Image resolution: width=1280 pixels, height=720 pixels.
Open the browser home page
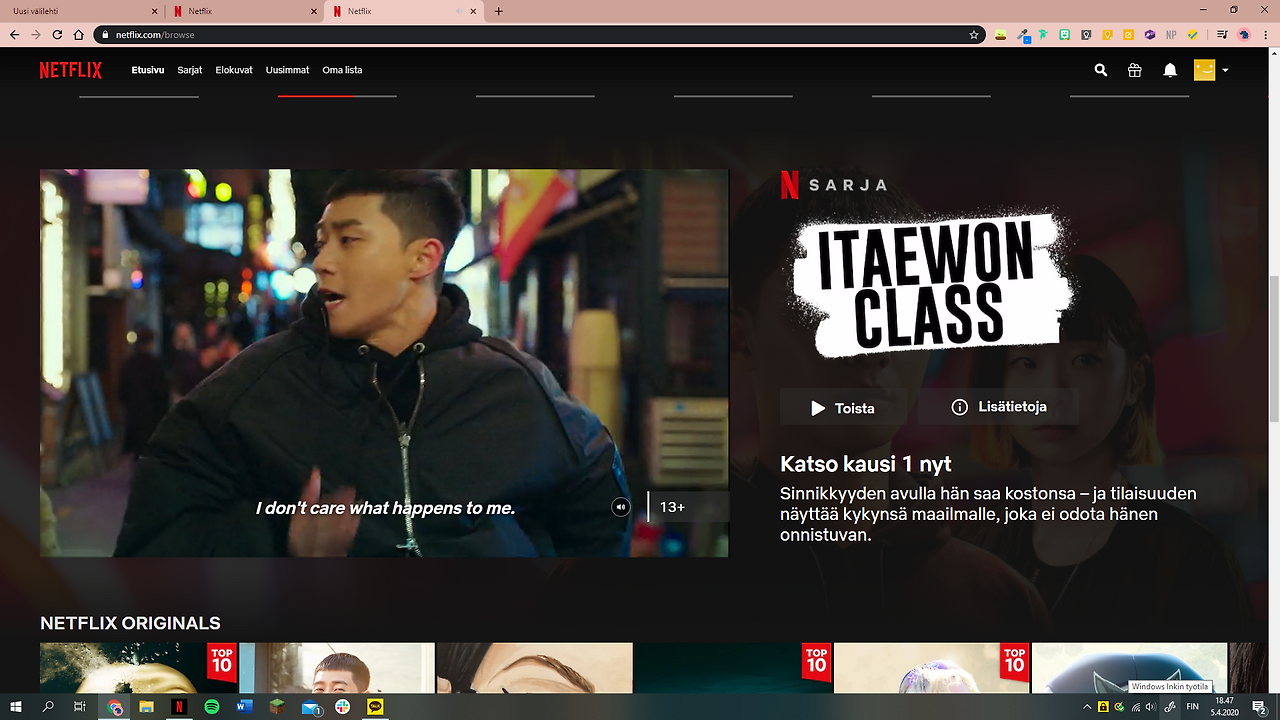(79, 35)
